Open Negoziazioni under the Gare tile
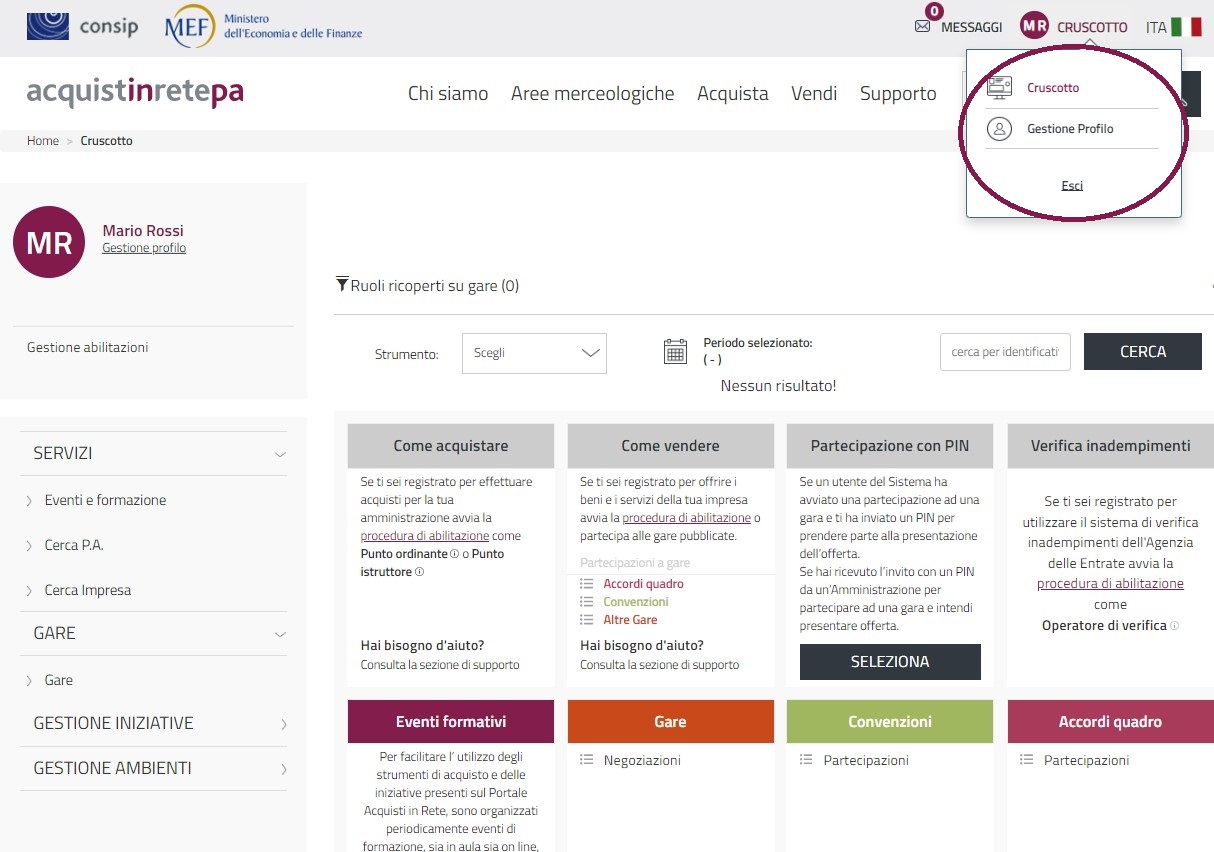The width and height of the screenshot is (1214, 852). pos(641,760)
